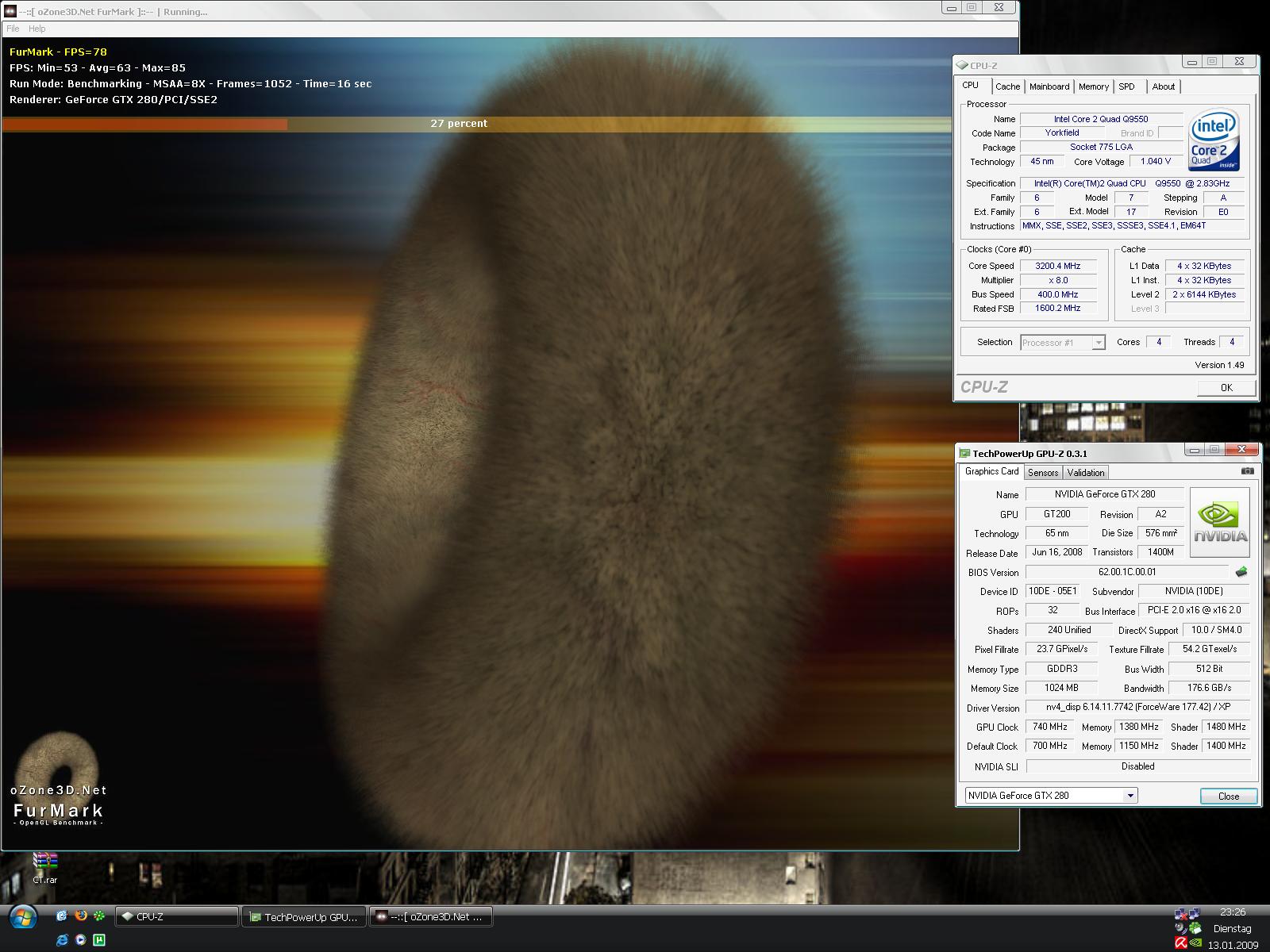Switch to the Mainboard tab in CPU-Z
This screenshot has height=952, width=1270.
click(x=1049, y=86)
